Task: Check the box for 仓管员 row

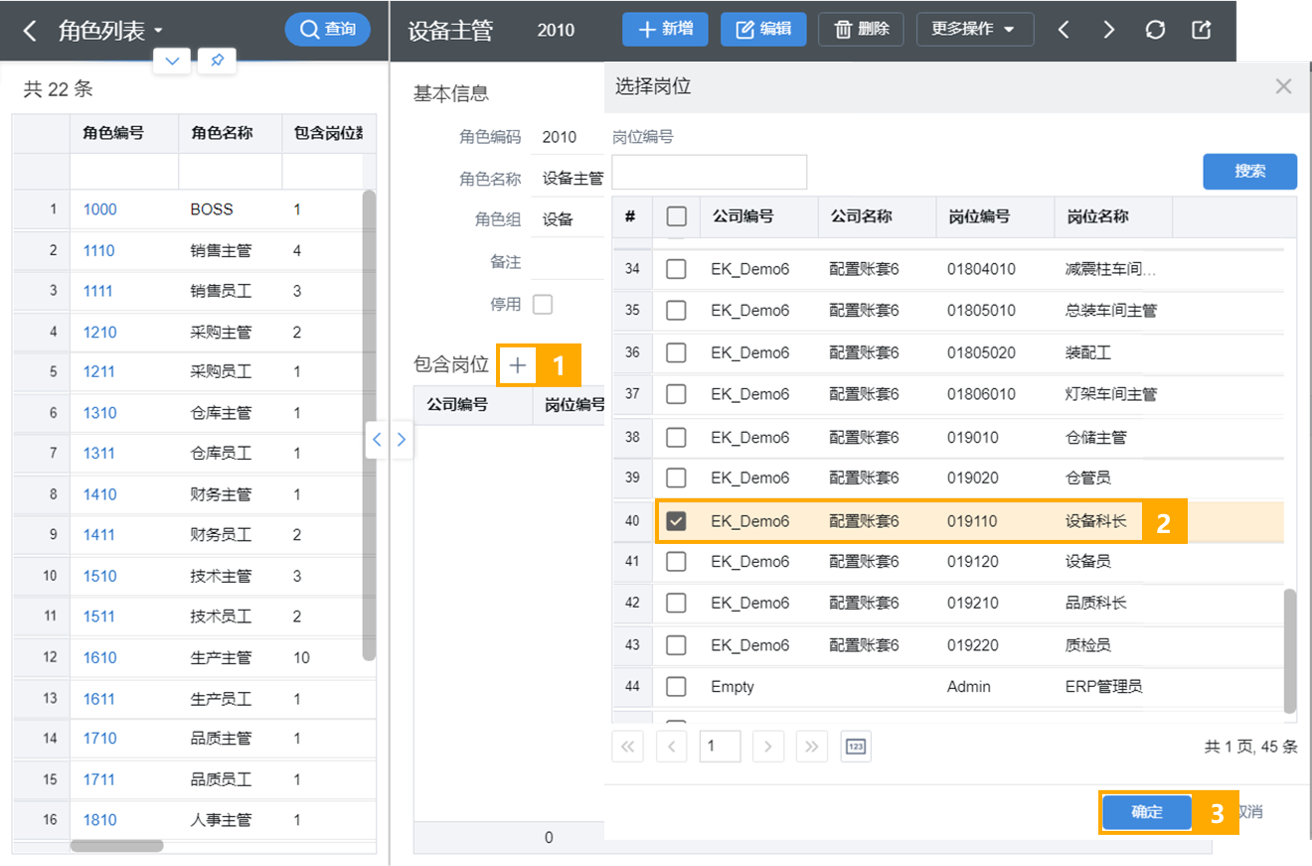Action: [x=677, y=478]
